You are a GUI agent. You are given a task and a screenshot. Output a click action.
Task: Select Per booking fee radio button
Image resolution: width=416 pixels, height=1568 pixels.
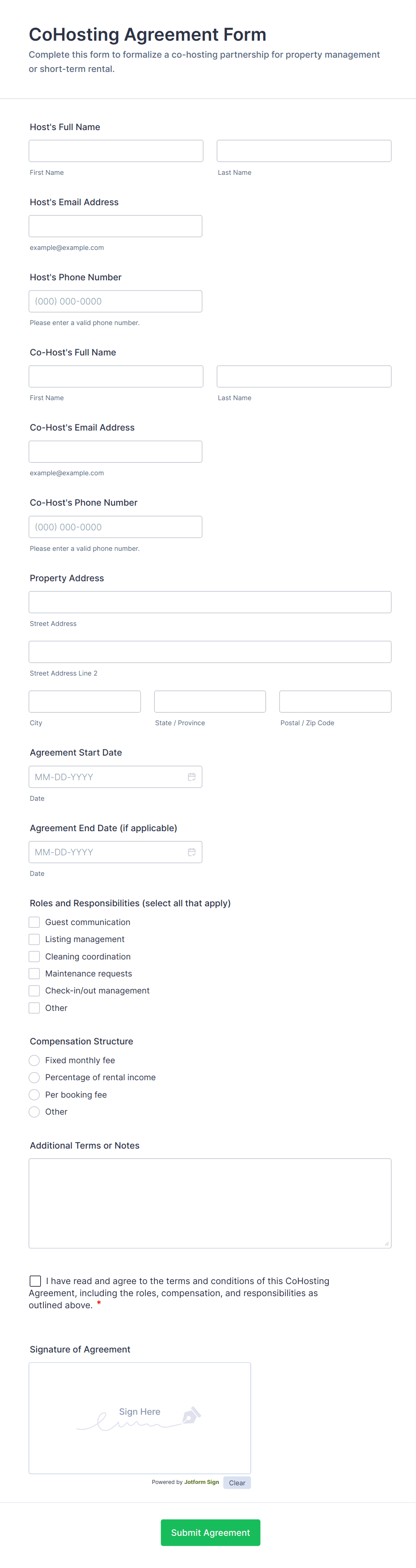[34, 1095]
